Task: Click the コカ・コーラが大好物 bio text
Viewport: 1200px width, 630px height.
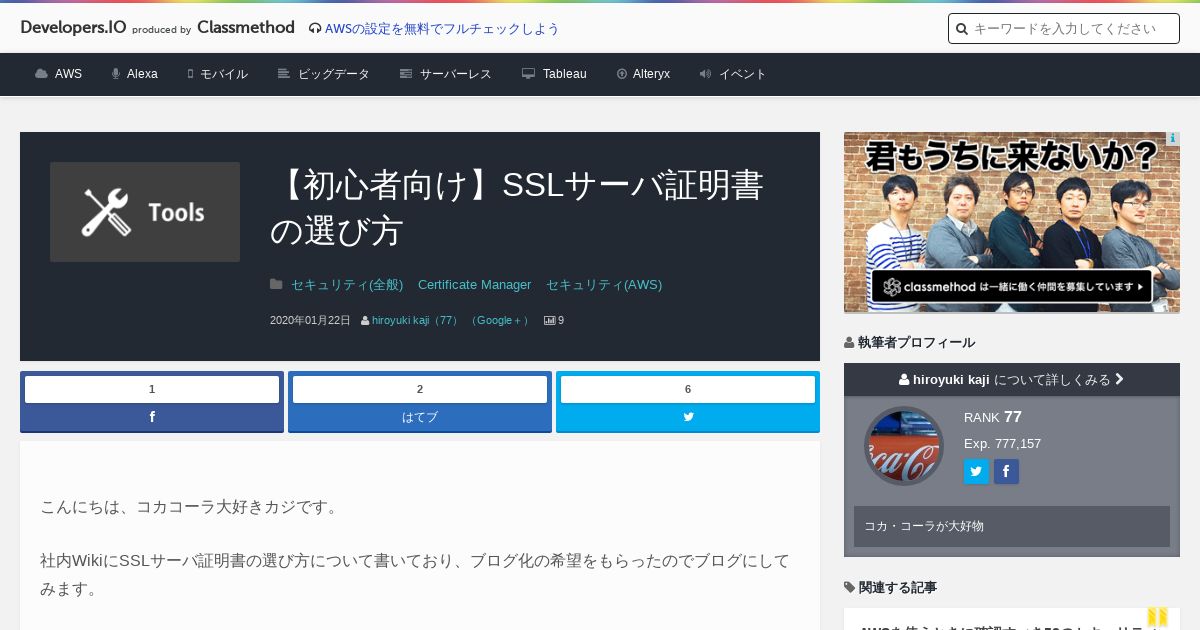Action: click(924, 526)
